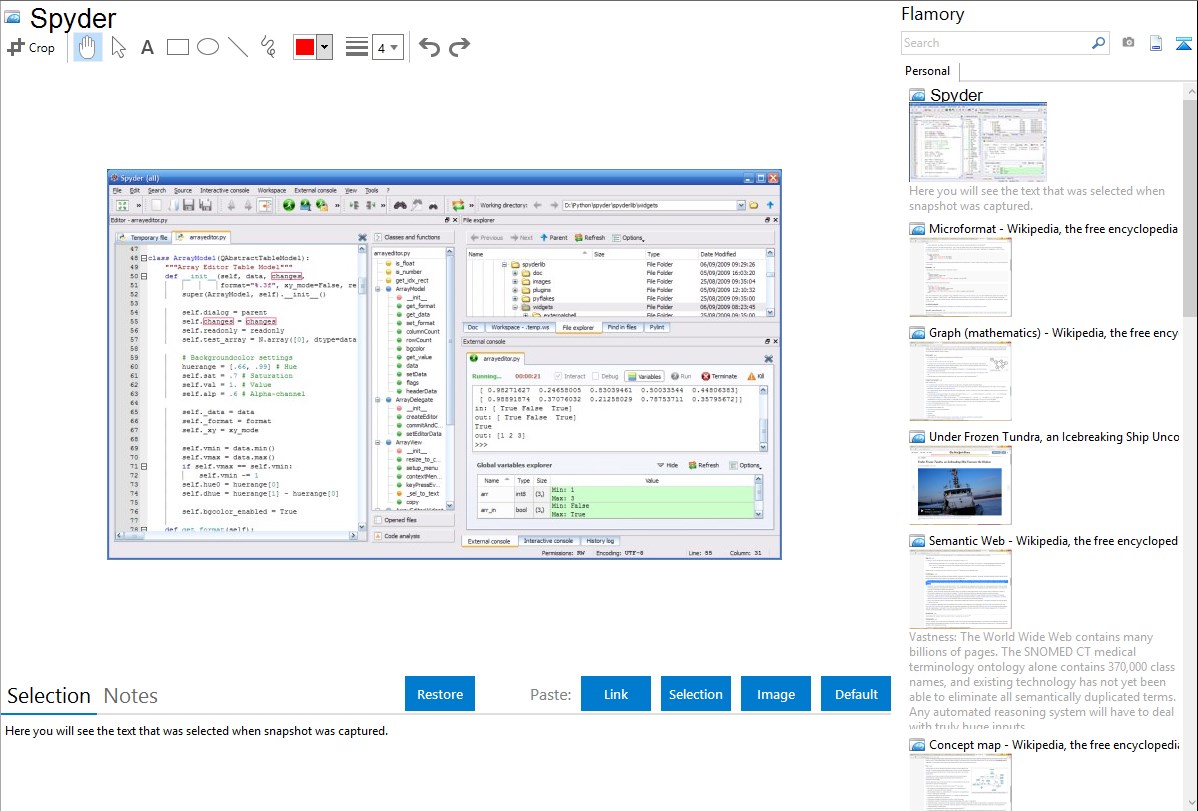Toggle Opened files checkbox in Spyder screenshot
Image resolution: width=1198 pixels, height=811 pixels.
(x=378, y=520)
